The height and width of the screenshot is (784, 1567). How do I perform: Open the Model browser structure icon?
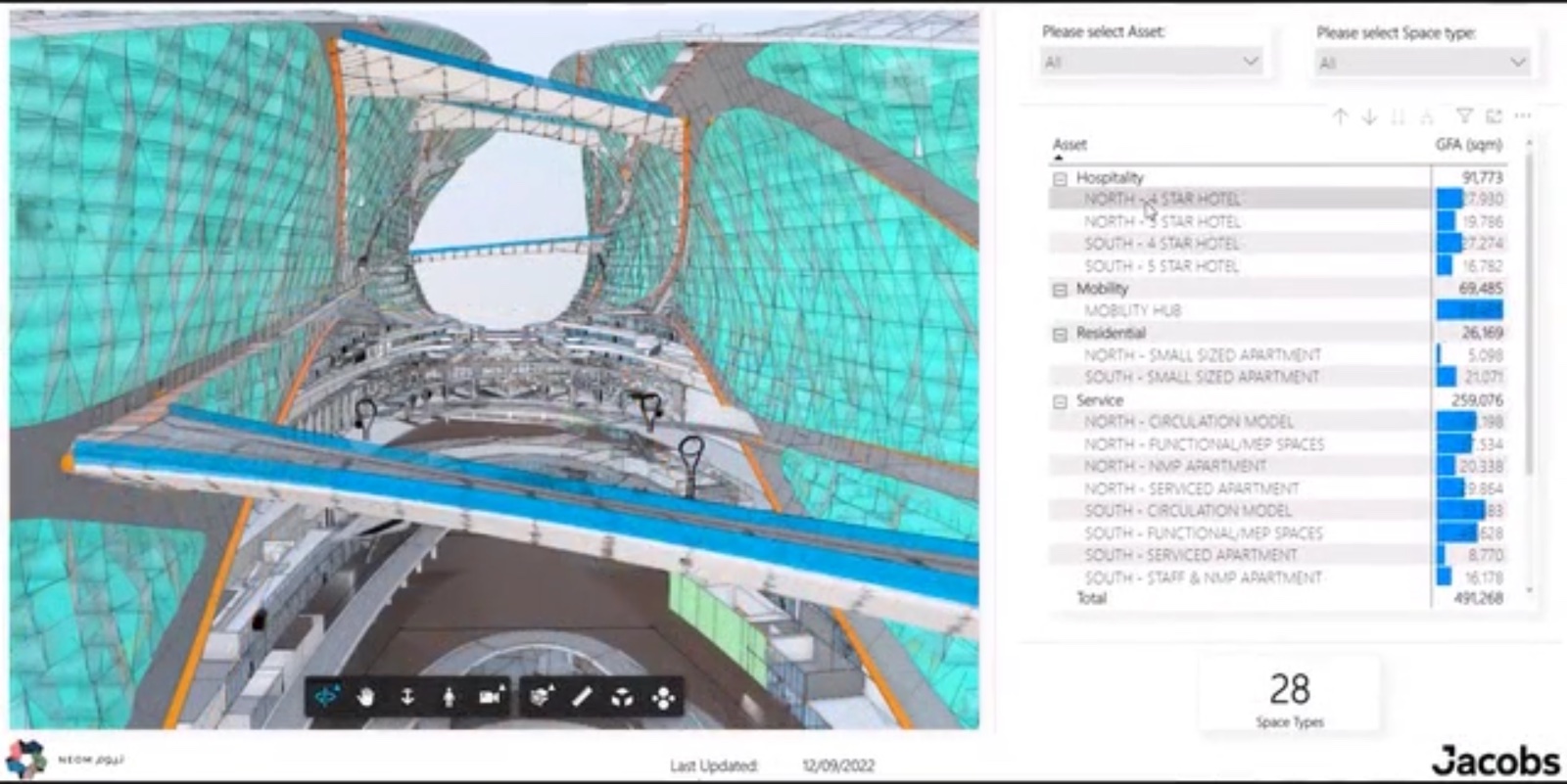(664, 697)
